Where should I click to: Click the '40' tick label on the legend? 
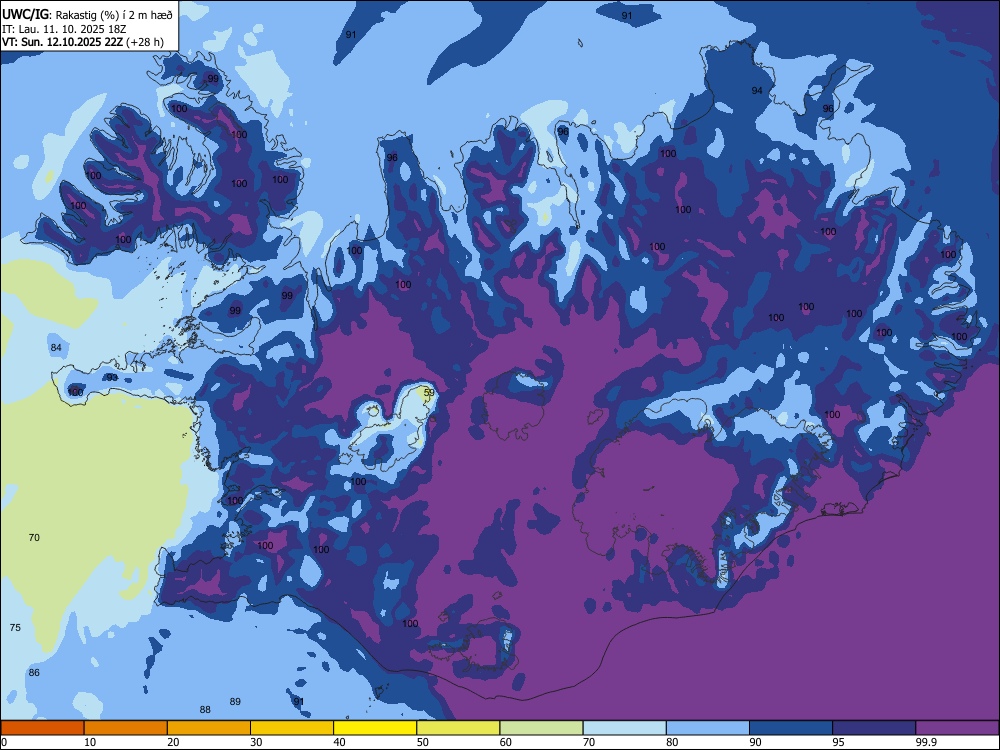pos(339,742)
